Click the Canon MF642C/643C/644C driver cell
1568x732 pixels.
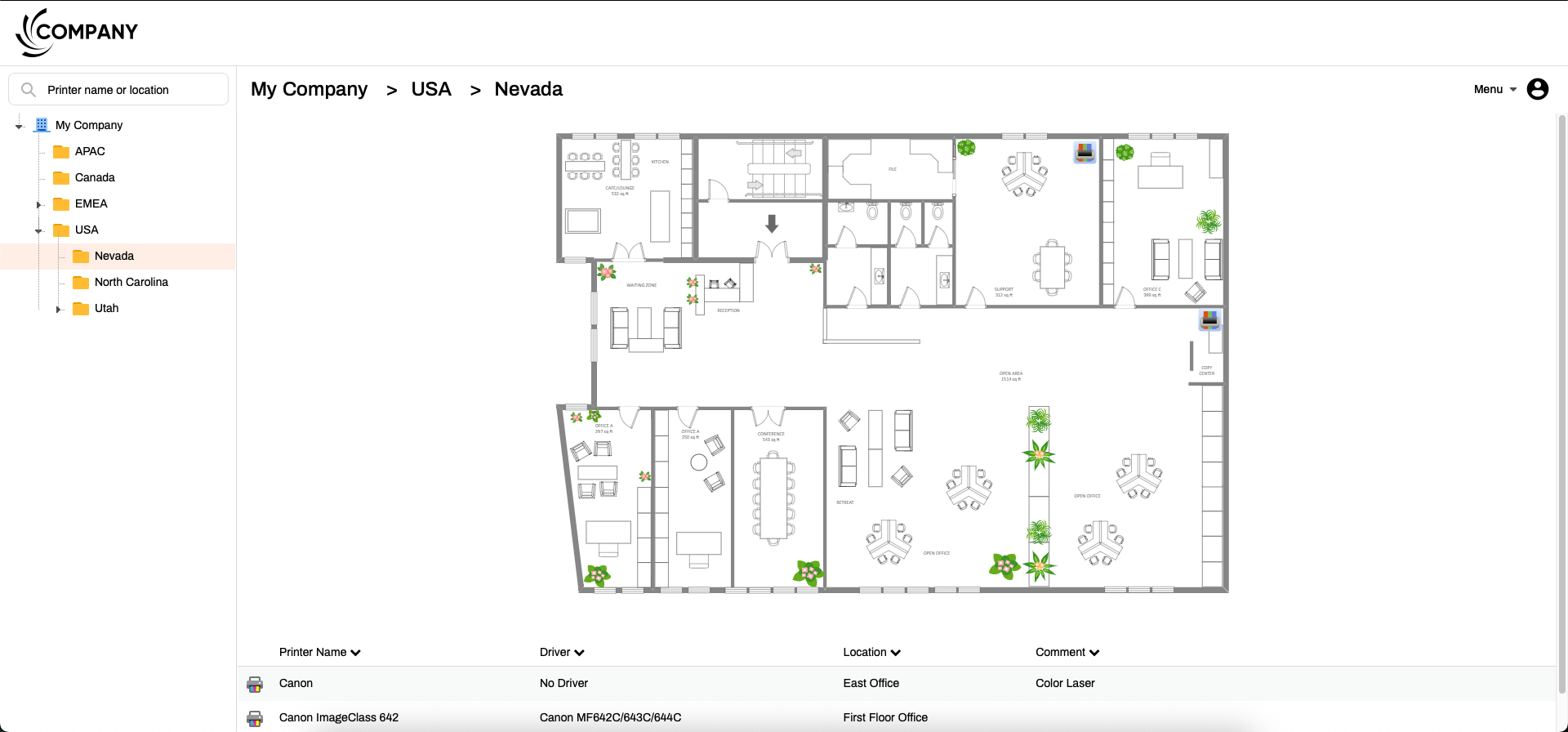tap(610, 717)
